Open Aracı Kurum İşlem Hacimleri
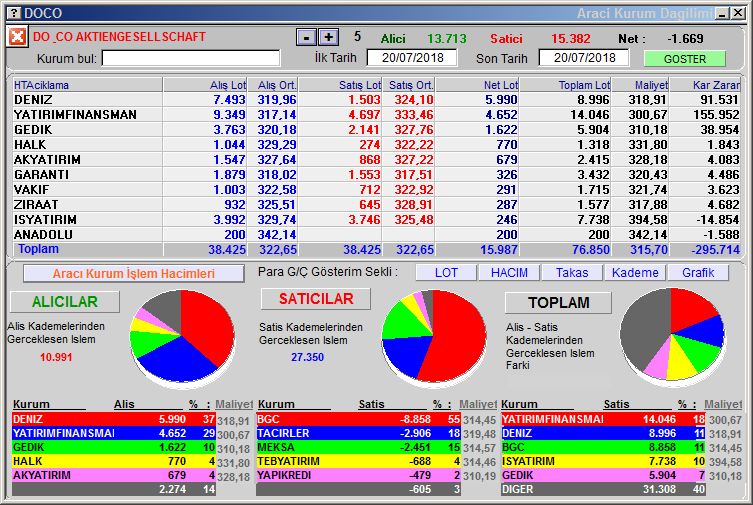The image size is (753, 505). [134, 274]
